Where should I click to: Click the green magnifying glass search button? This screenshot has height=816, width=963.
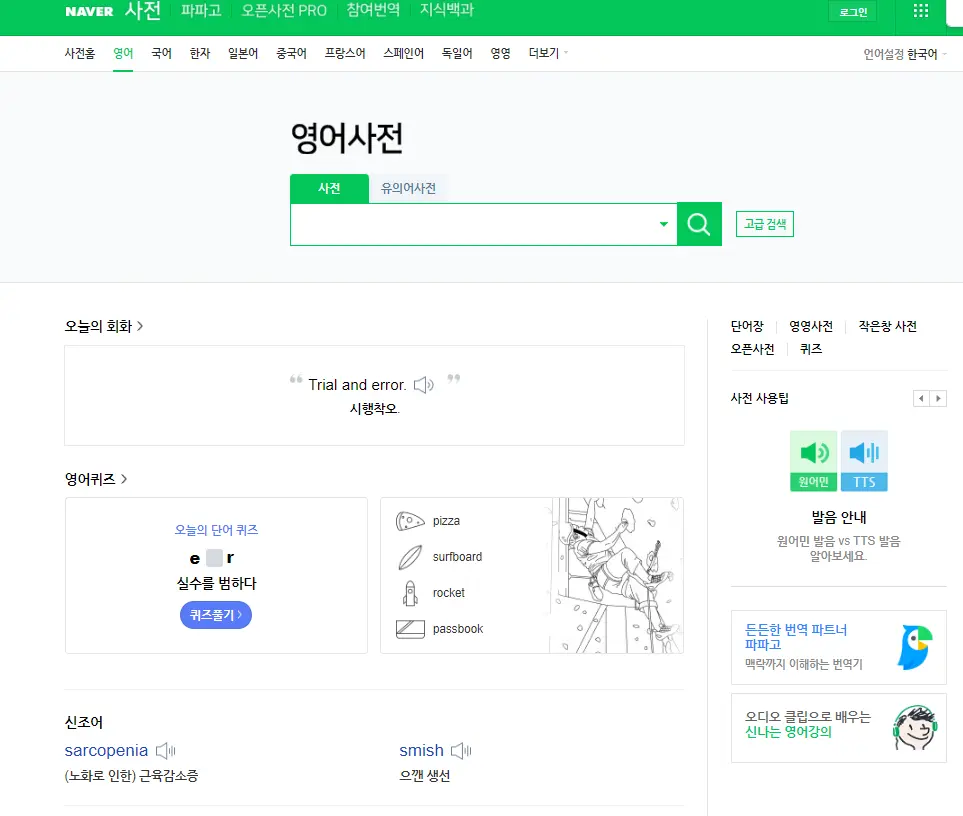(699, 224)
